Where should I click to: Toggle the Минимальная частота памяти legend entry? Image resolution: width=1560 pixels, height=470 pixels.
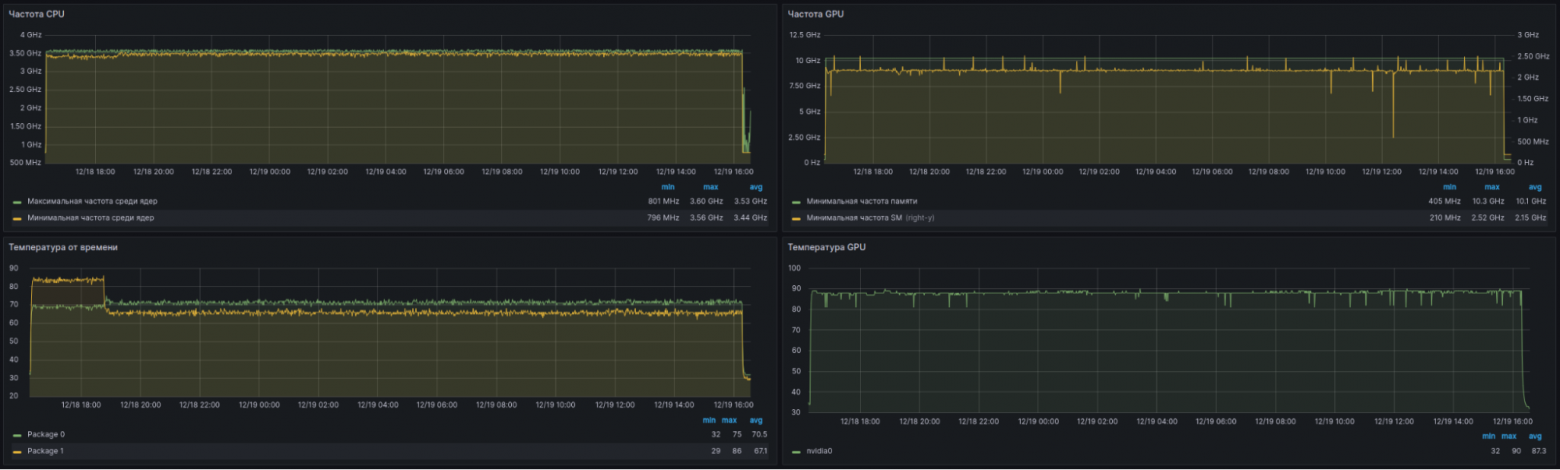coord(861,201)
